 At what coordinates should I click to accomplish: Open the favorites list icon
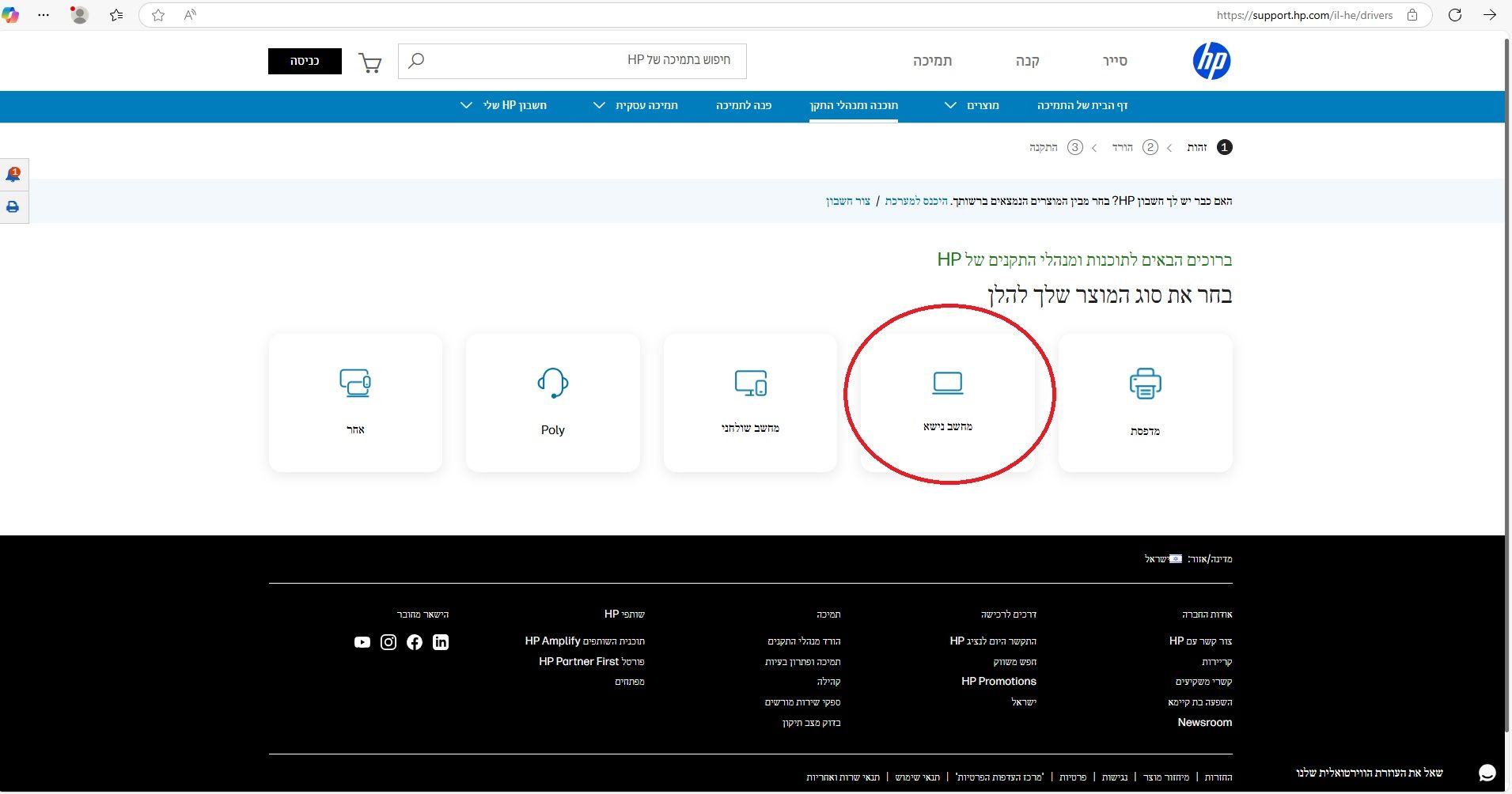click(116, 15)
